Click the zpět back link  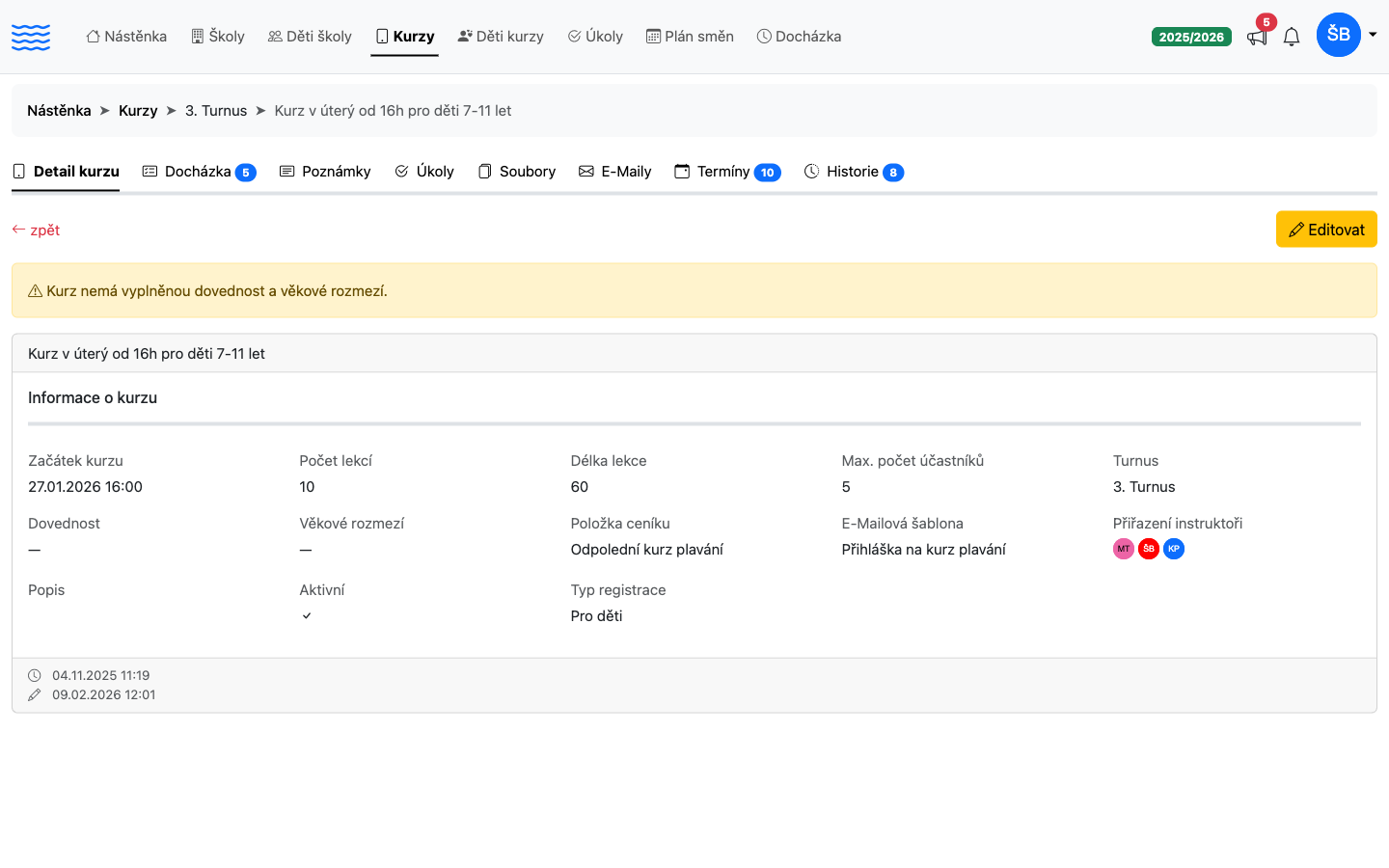[36, 230]
